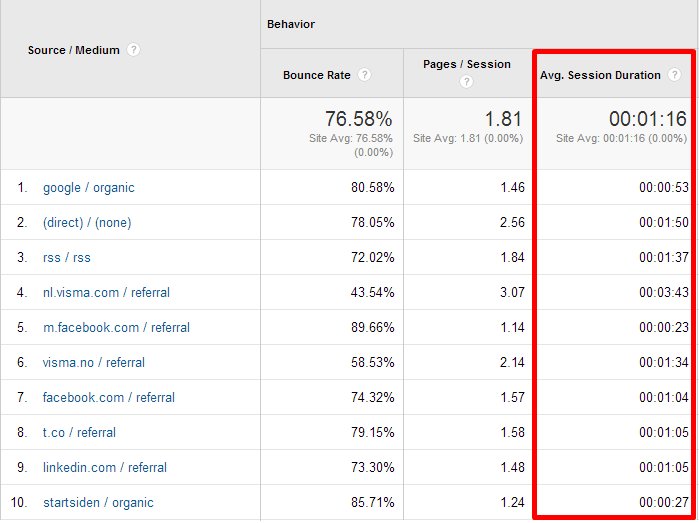Screen dimensions: 699x523
Task: Click bounce rate value 85.71%
Action: click(x=372, y=502)
